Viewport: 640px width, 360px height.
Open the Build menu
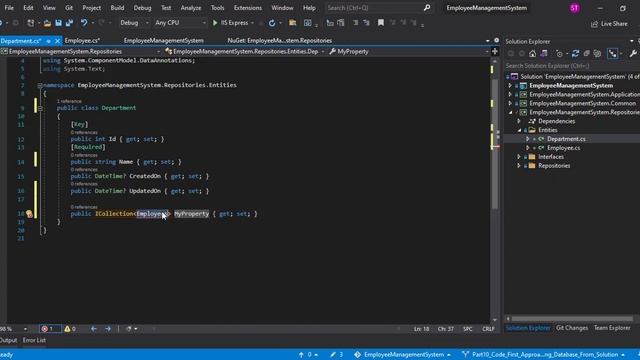117,8
